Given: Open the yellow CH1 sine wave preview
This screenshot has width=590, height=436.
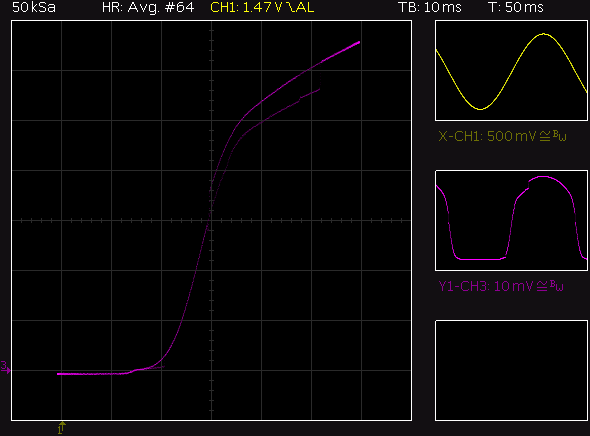Looking at the screenshot, I should pos(511,71).
